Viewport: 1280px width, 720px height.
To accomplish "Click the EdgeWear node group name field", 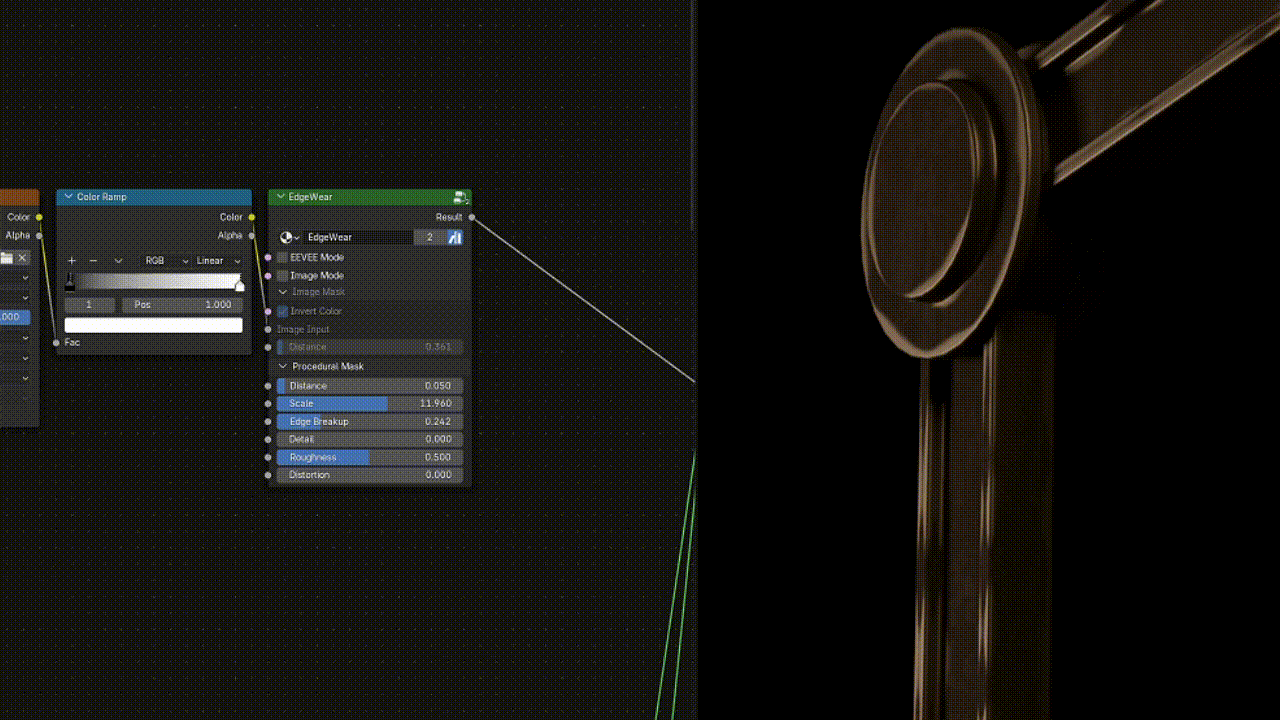I will (x=358, y=237).
